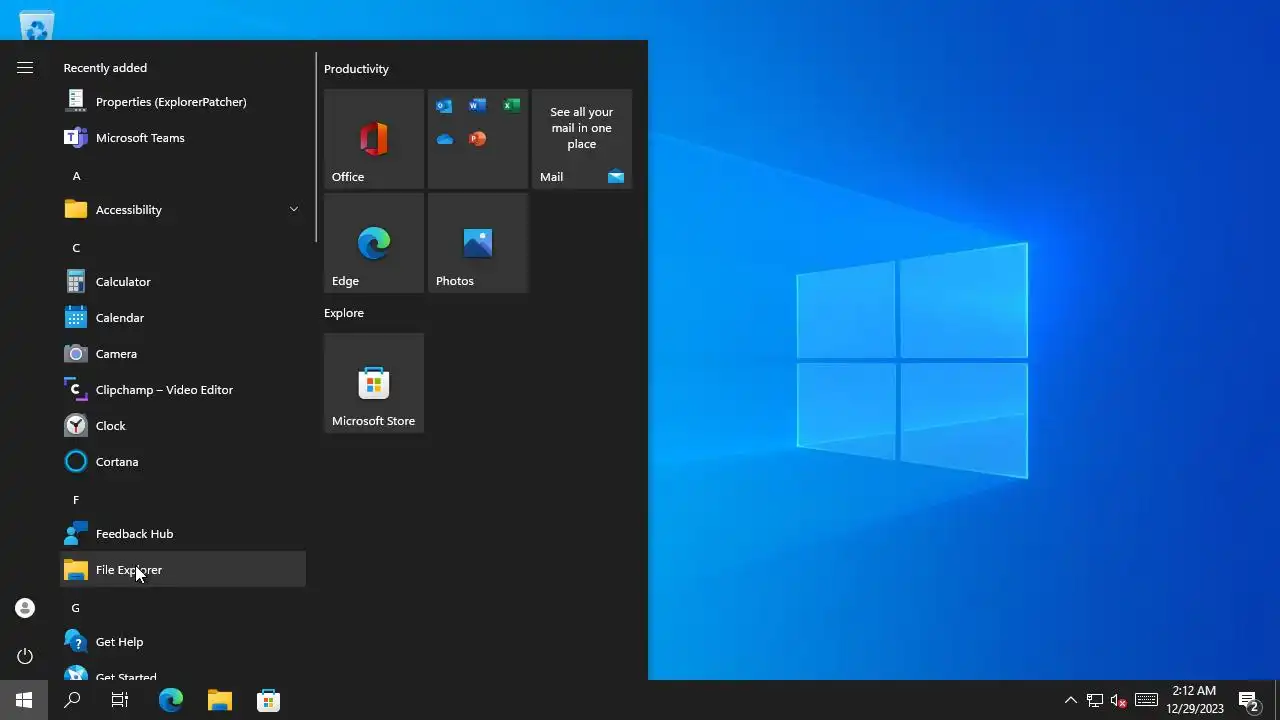1280x720 pixels.
Task: Launch Edge from the taskbar
Action: coord(171,700)
